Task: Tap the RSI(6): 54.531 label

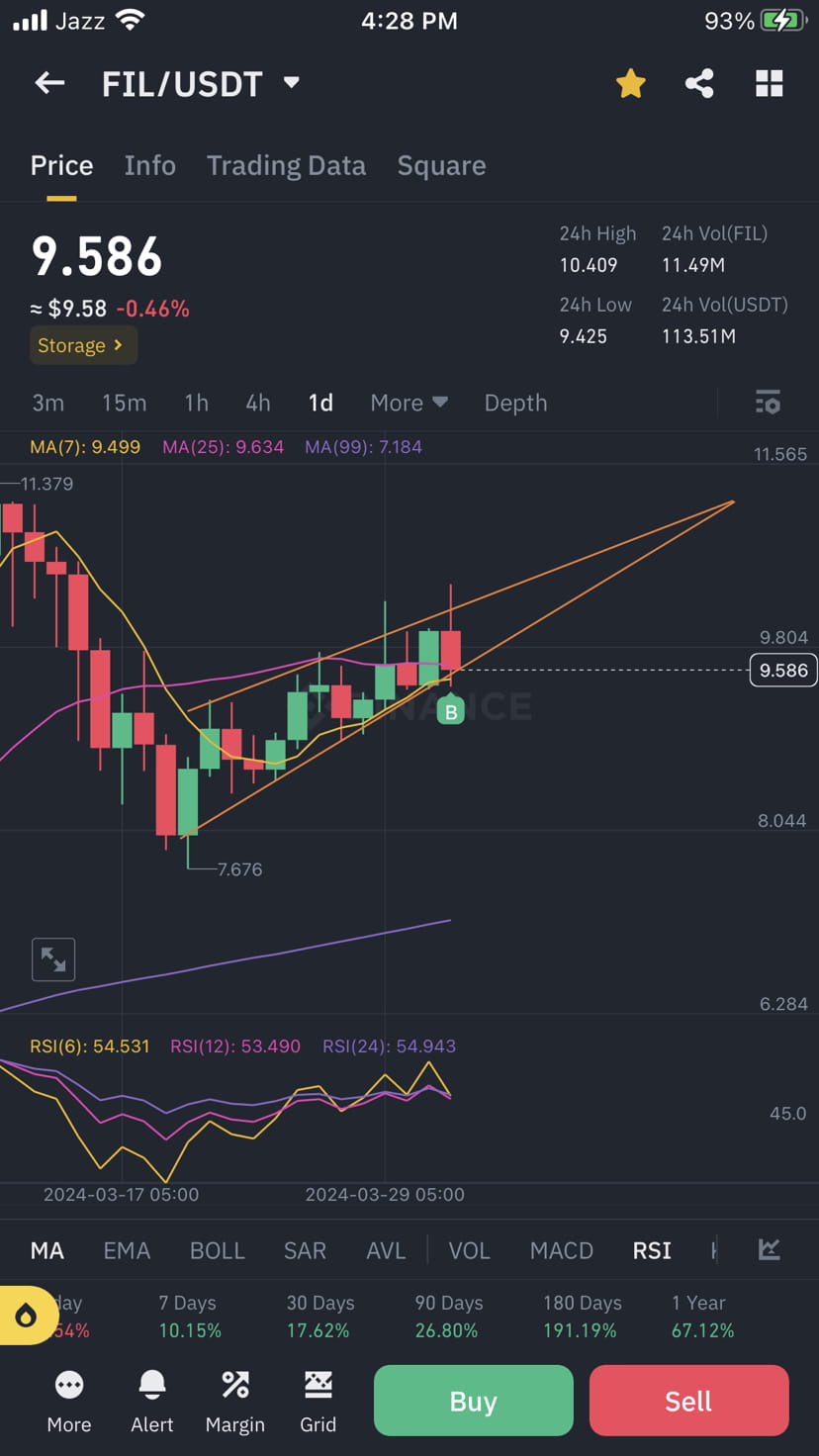Action: [x=90, y=1046]
